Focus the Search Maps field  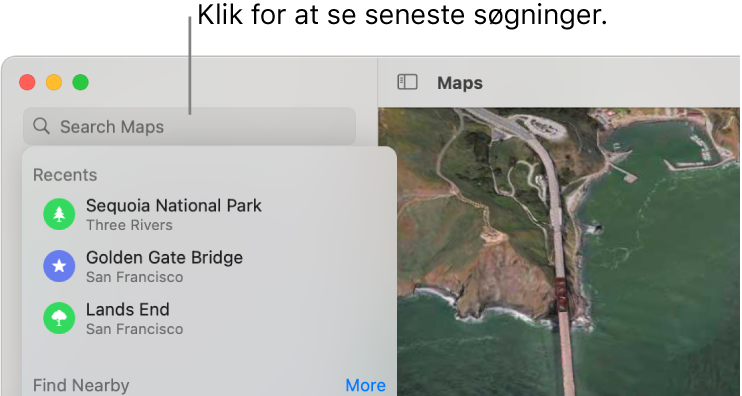[189, 126]
